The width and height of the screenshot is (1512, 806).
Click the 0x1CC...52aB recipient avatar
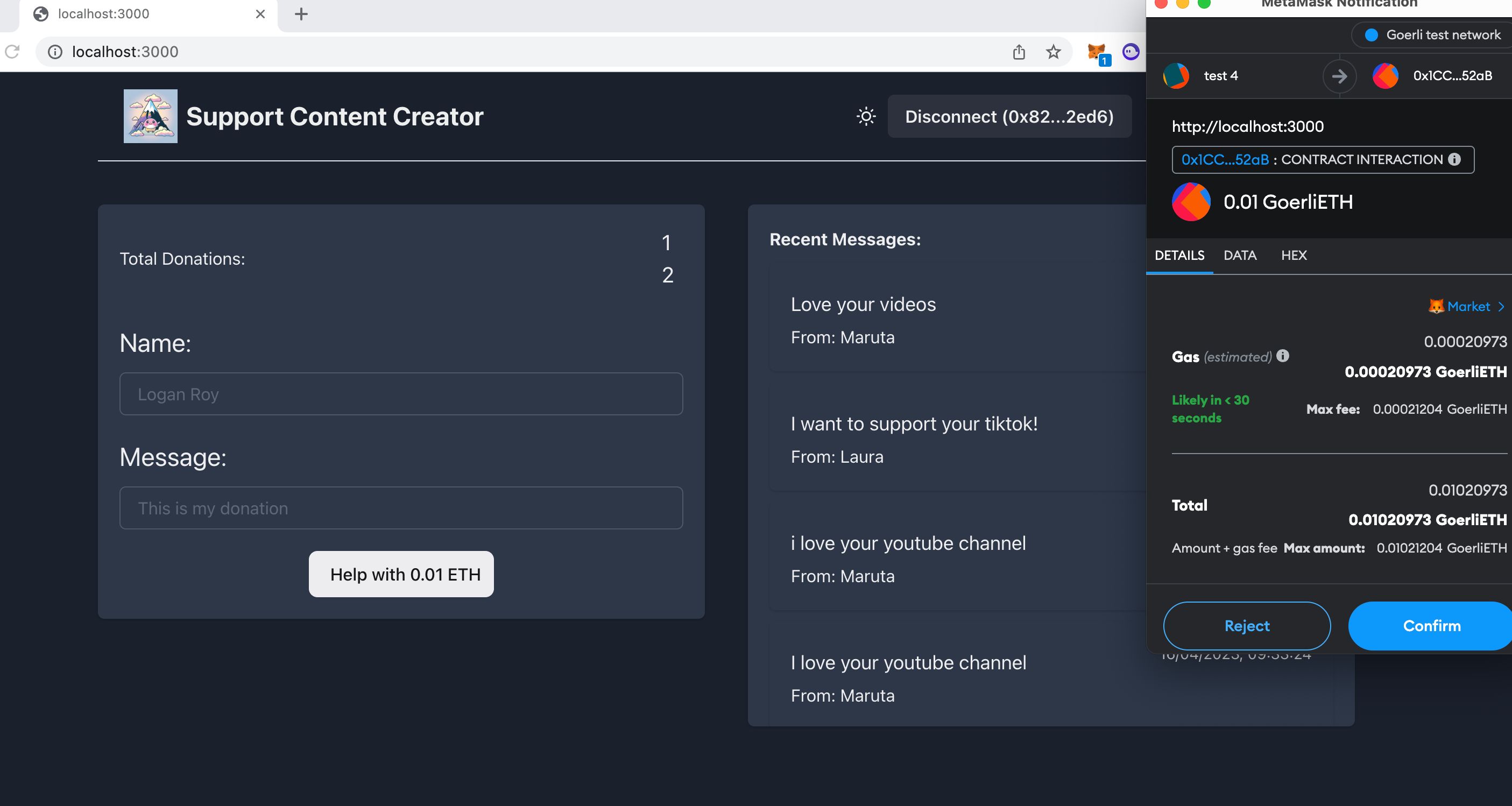[1385, 76]
